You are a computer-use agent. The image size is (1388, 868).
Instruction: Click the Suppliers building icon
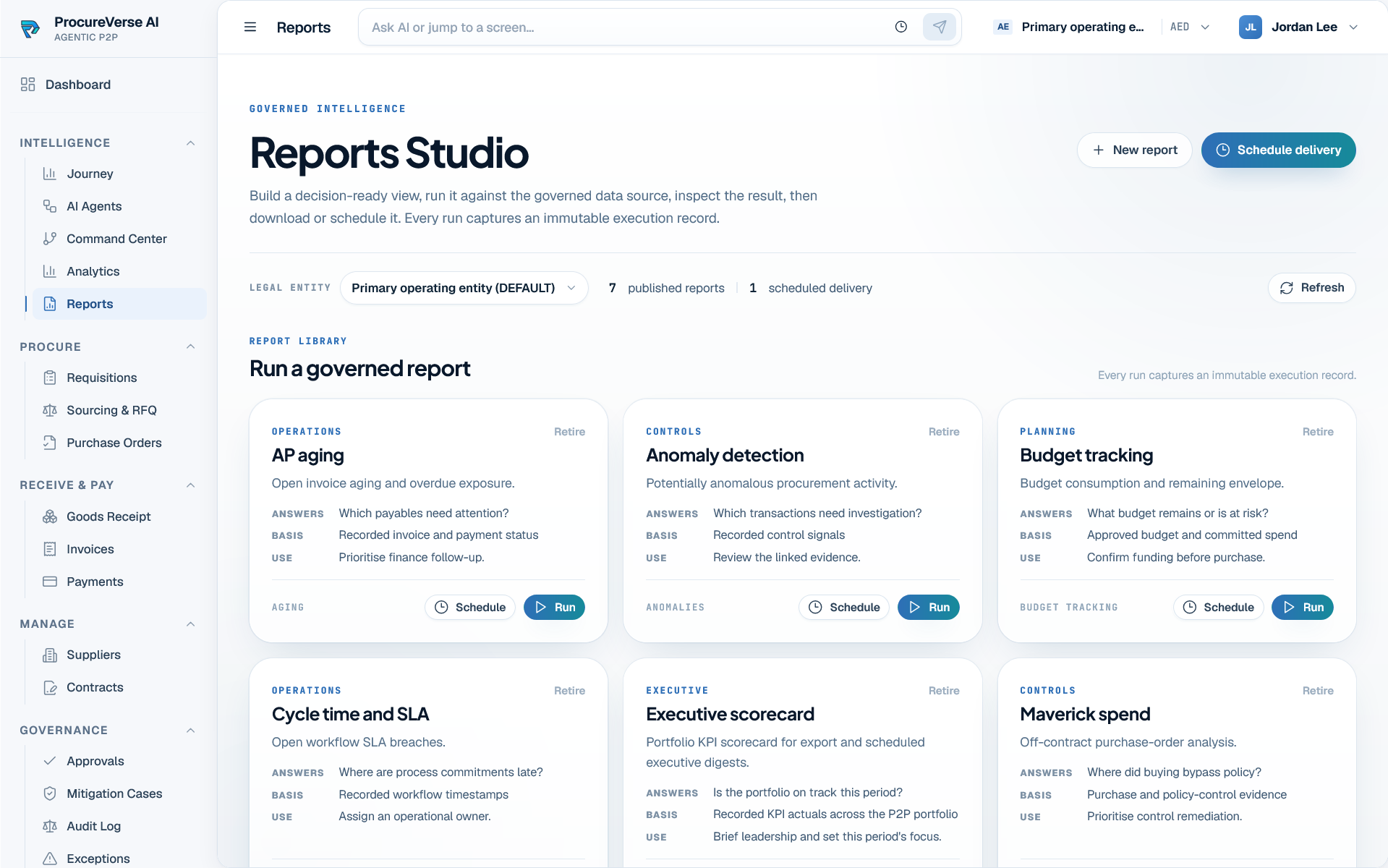pyautogui.click(x=50, y=655)
